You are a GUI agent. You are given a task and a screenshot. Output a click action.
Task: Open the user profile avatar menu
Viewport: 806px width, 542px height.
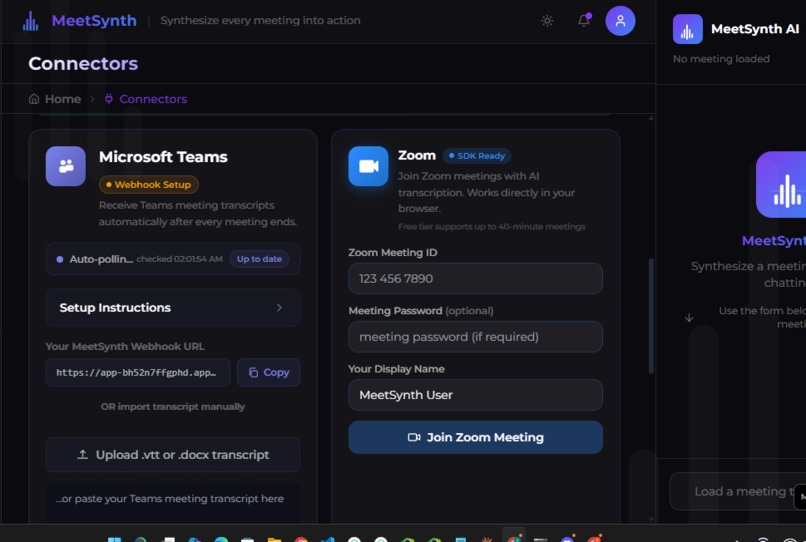(x=620, y=21)
